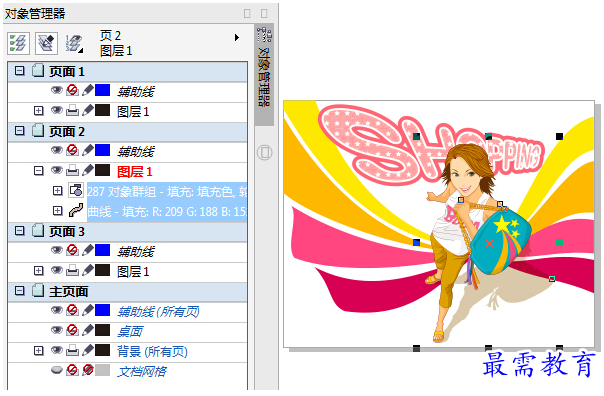This screenshot has width=604, height=396.
Task: Expand 图层 1 under 页面 1
Action: tap(39, 111)
